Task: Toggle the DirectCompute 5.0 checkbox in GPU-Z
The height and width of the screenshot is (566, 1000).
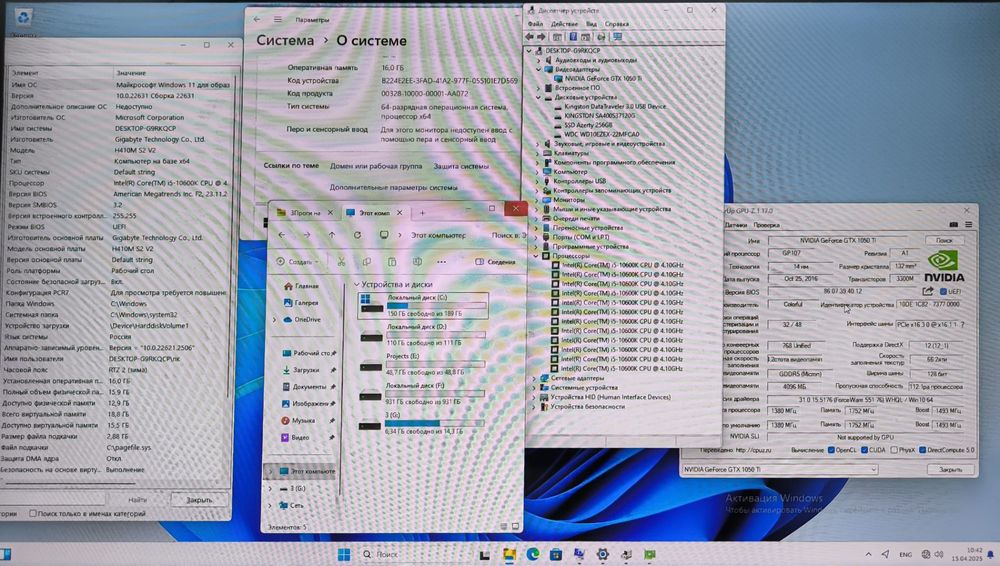Action: 922,450
